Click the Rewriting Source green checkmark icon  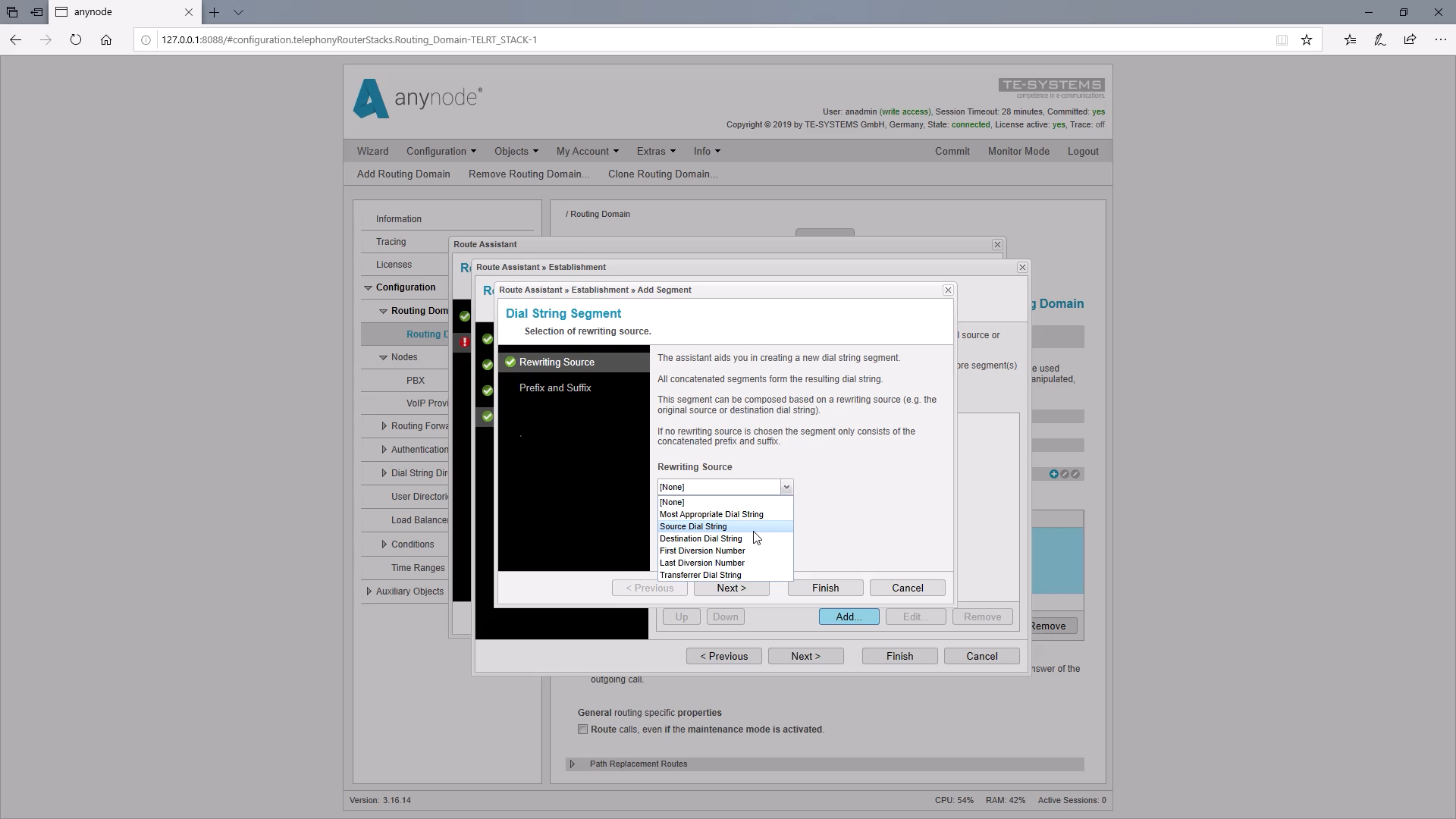click(510, 362)
